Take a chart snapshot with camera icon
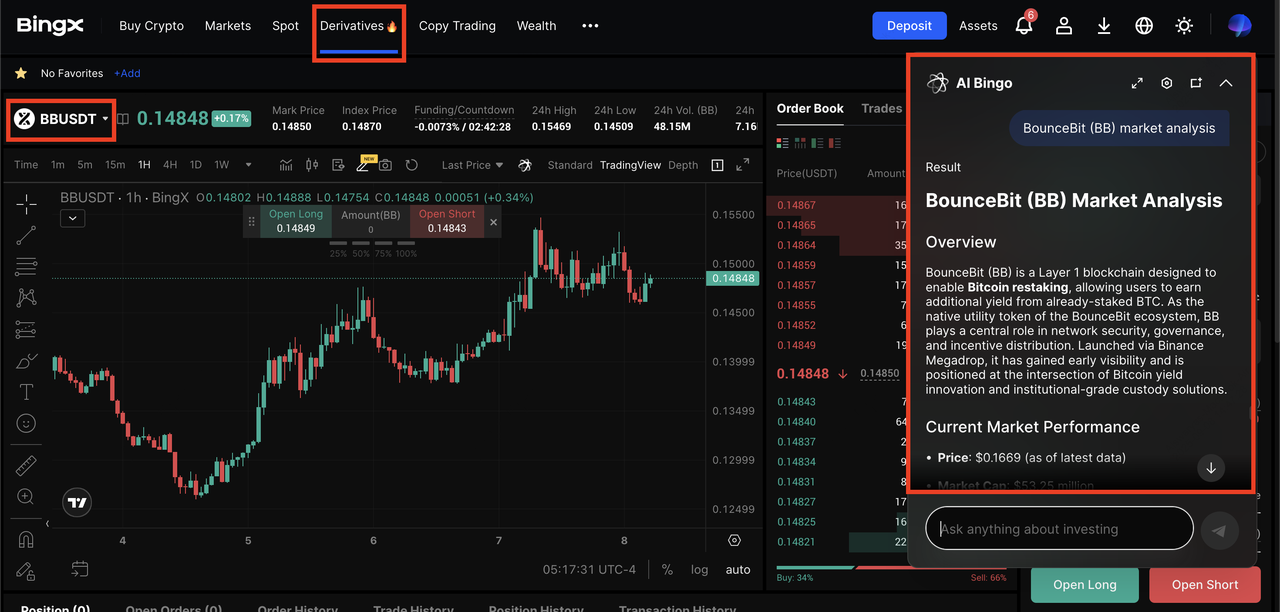The width and height of the screenshot is (1280, 612). click(385, 165)
